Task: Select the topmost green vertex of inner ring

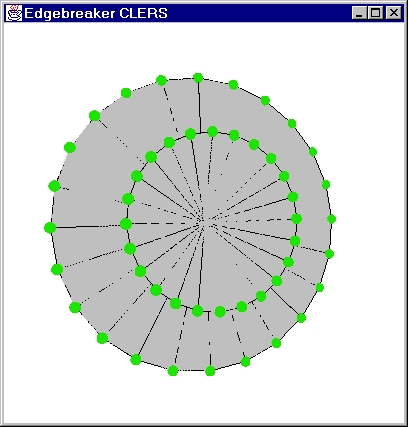Action: tap(212, 131)
